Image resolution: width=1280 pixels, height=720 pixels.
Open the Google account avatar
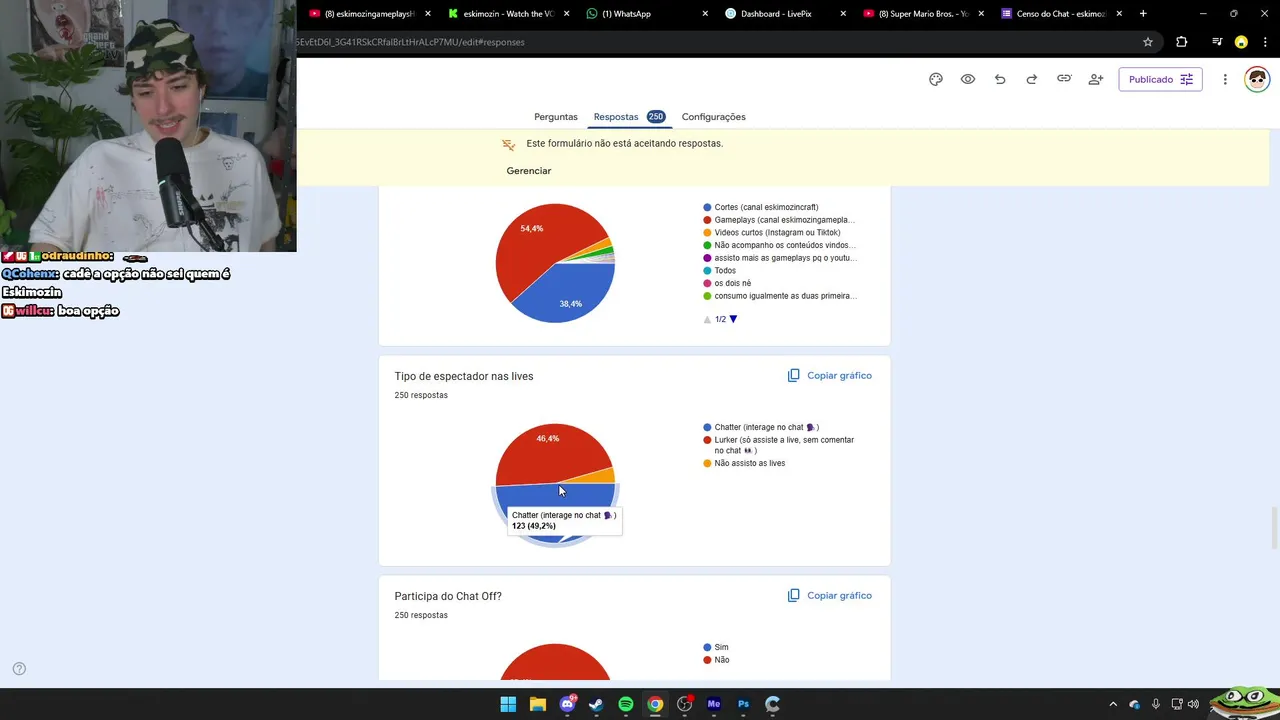(1257, 79)
